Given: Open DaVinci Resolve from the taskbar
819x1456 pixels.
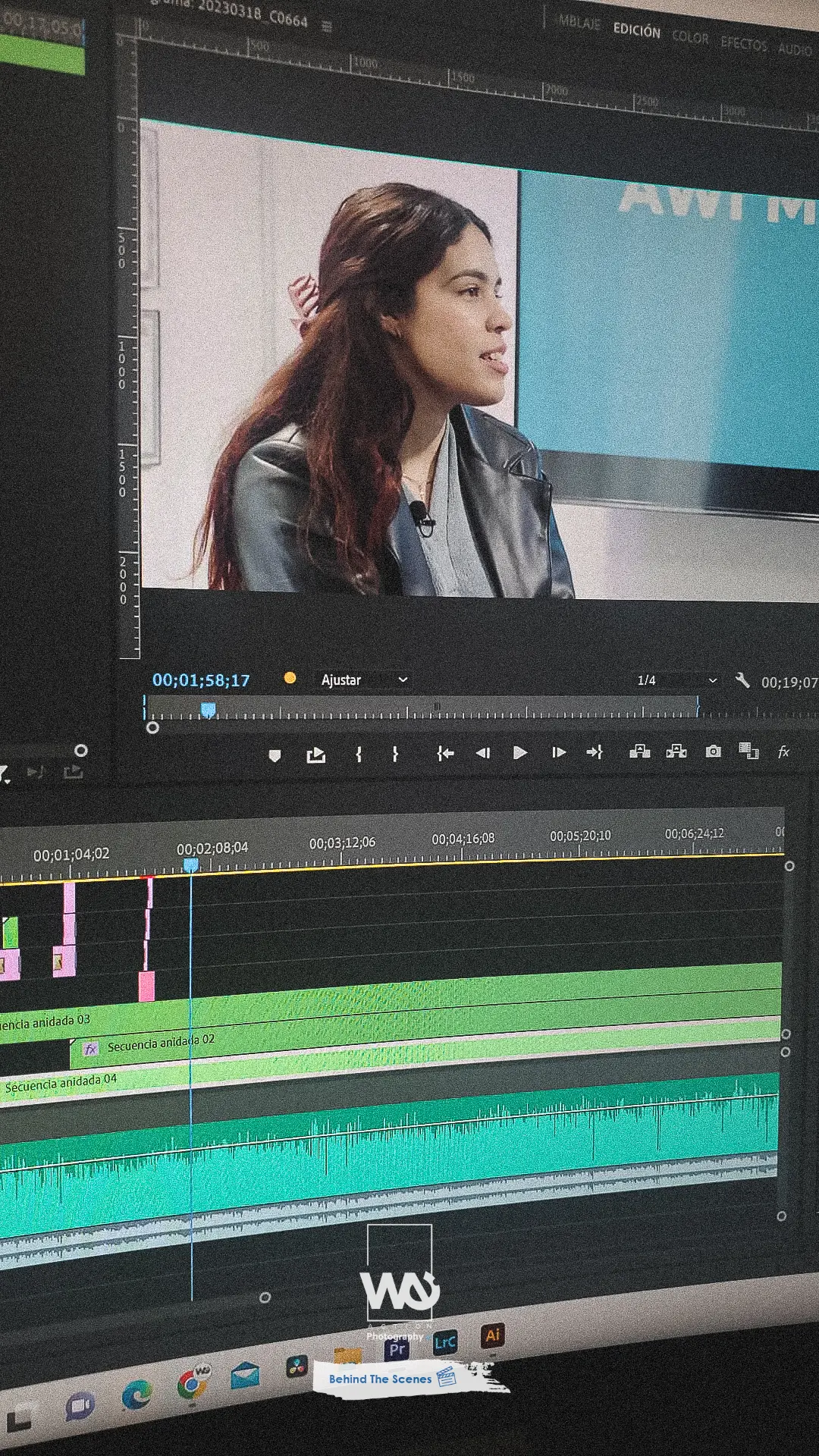Looking at the screenshot, I should 297,1367.
